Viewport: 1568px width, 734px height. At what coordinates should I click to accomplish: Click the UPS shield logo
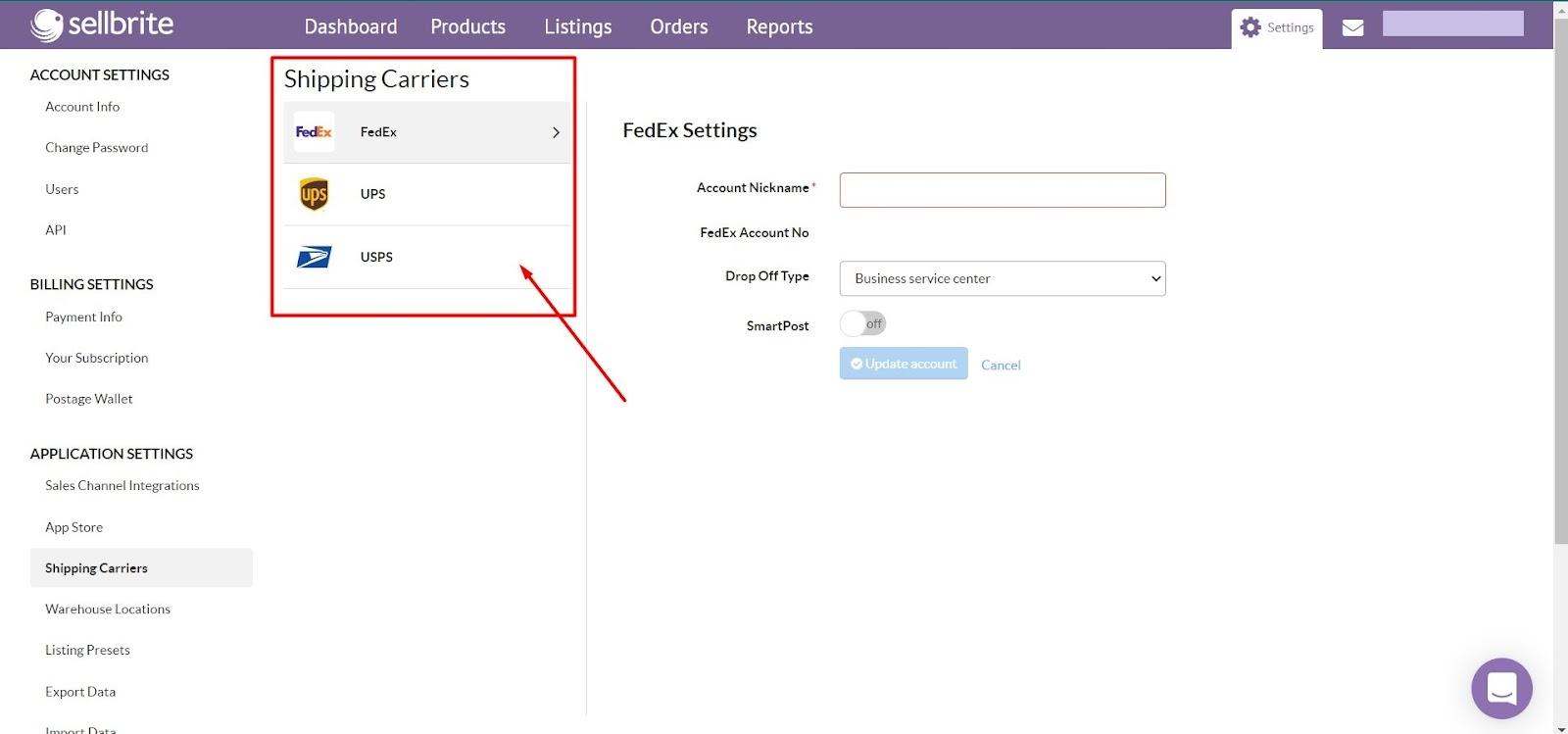pos(314,194)
